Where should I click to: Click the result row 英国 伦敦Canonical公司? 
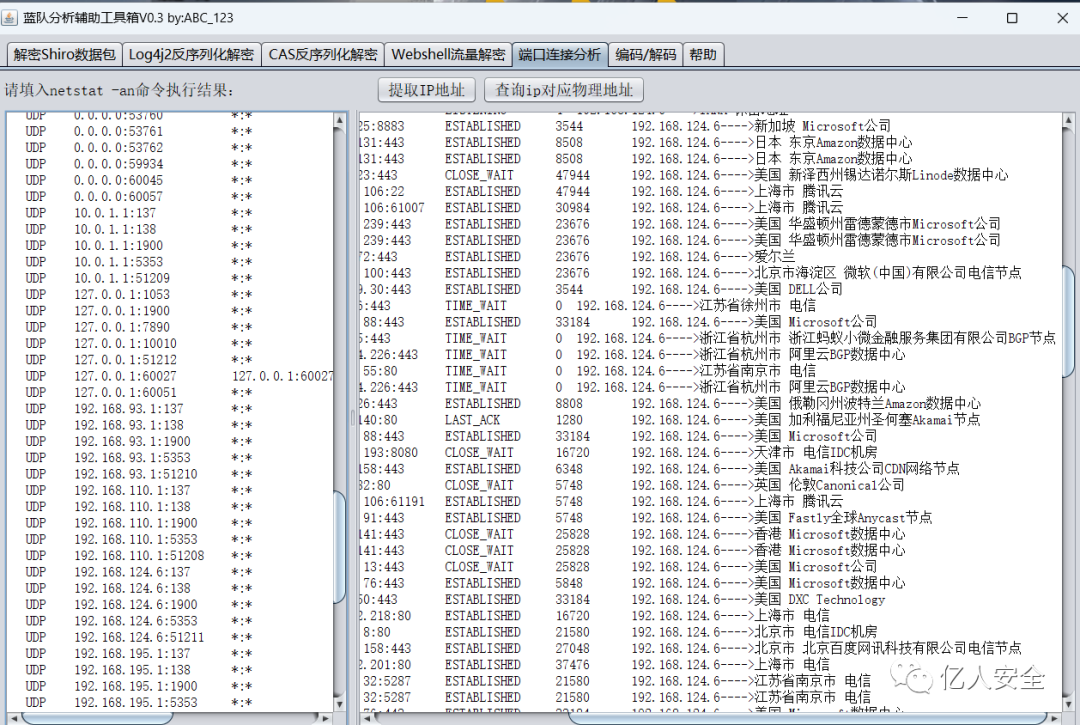[x=632, y=485]
